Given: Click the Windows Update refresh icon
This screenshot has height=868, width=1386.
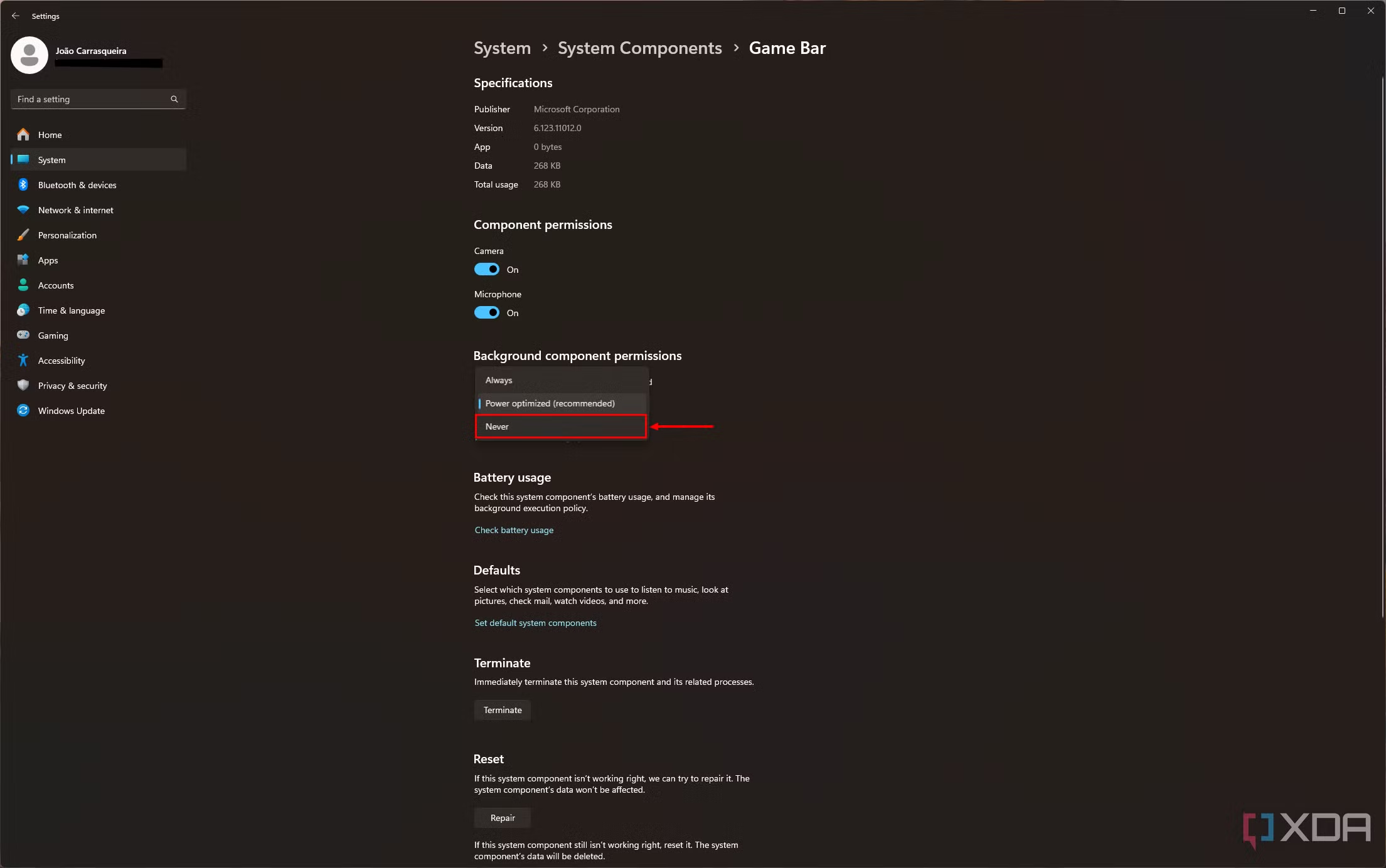Looking at the screenshot, I should pos(23,410).
